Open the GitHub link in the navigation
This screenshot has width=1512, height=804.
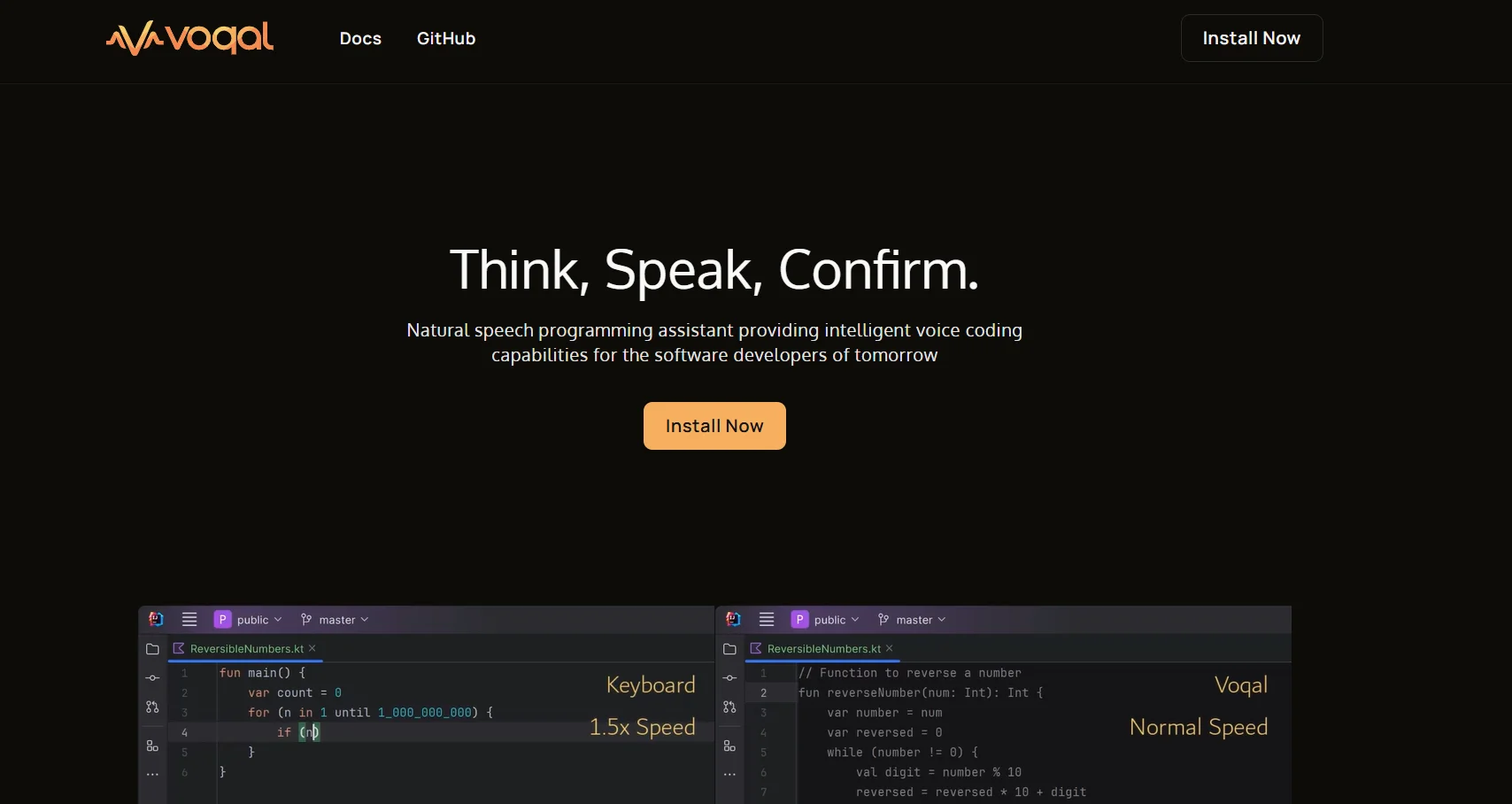click(446, 38)
